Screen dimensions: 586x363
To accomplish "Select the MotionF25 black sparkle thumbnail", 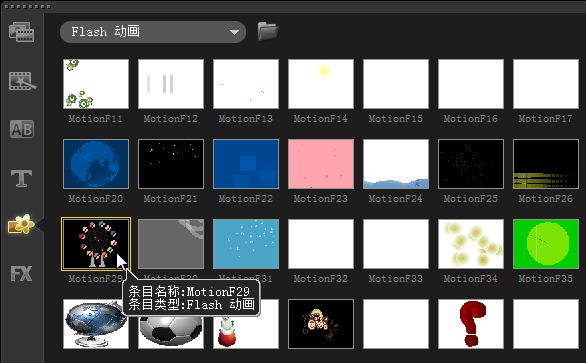I will [471, 164].
